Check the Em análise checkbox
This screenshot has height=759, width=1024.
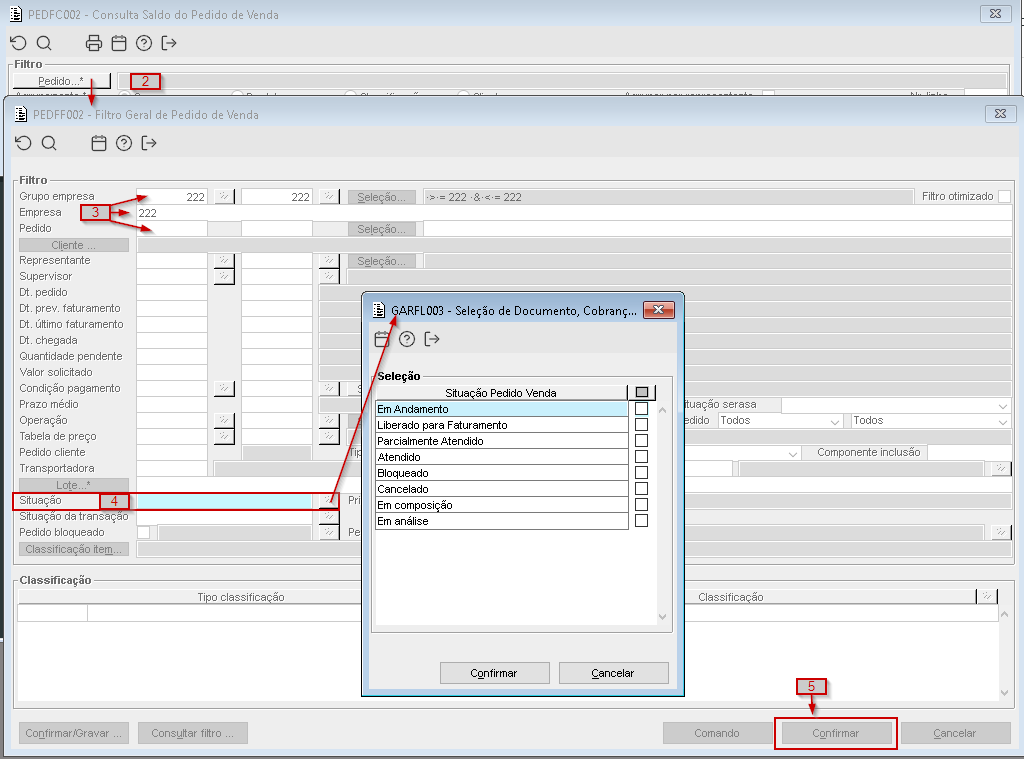pyautogui.click(x=641, y=521)
